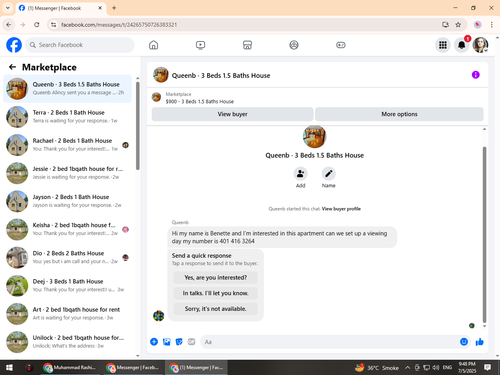Go to Home feed icon
Image resolution: width=500 pixels, height=375 pixels.
coord(153,45)
